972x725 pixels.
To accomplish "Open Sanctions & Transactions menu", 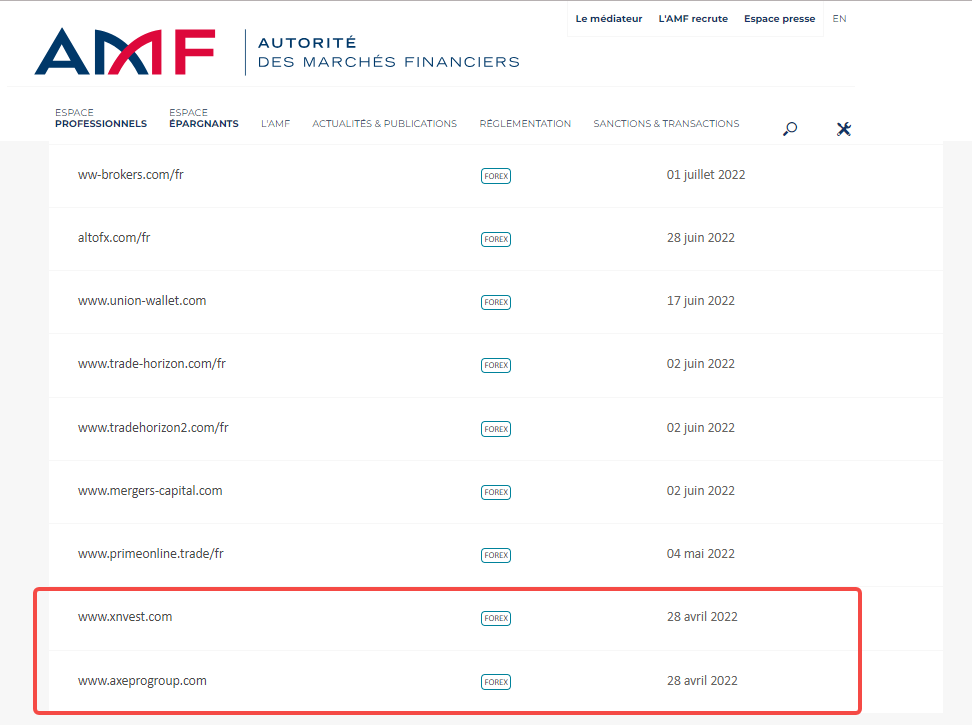I will tap(666, 124).
